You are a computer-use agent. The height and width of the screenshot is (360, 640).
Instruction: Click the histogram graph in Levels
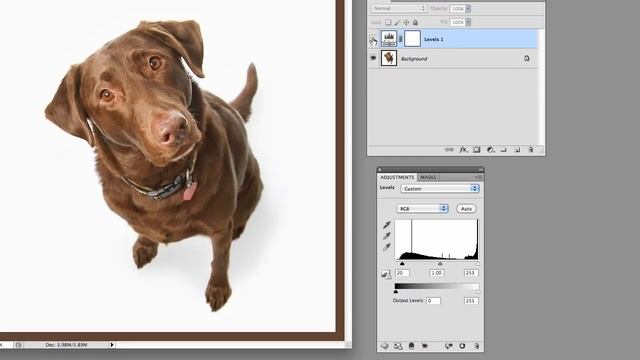pyautogui.click(x=437, y=240)
